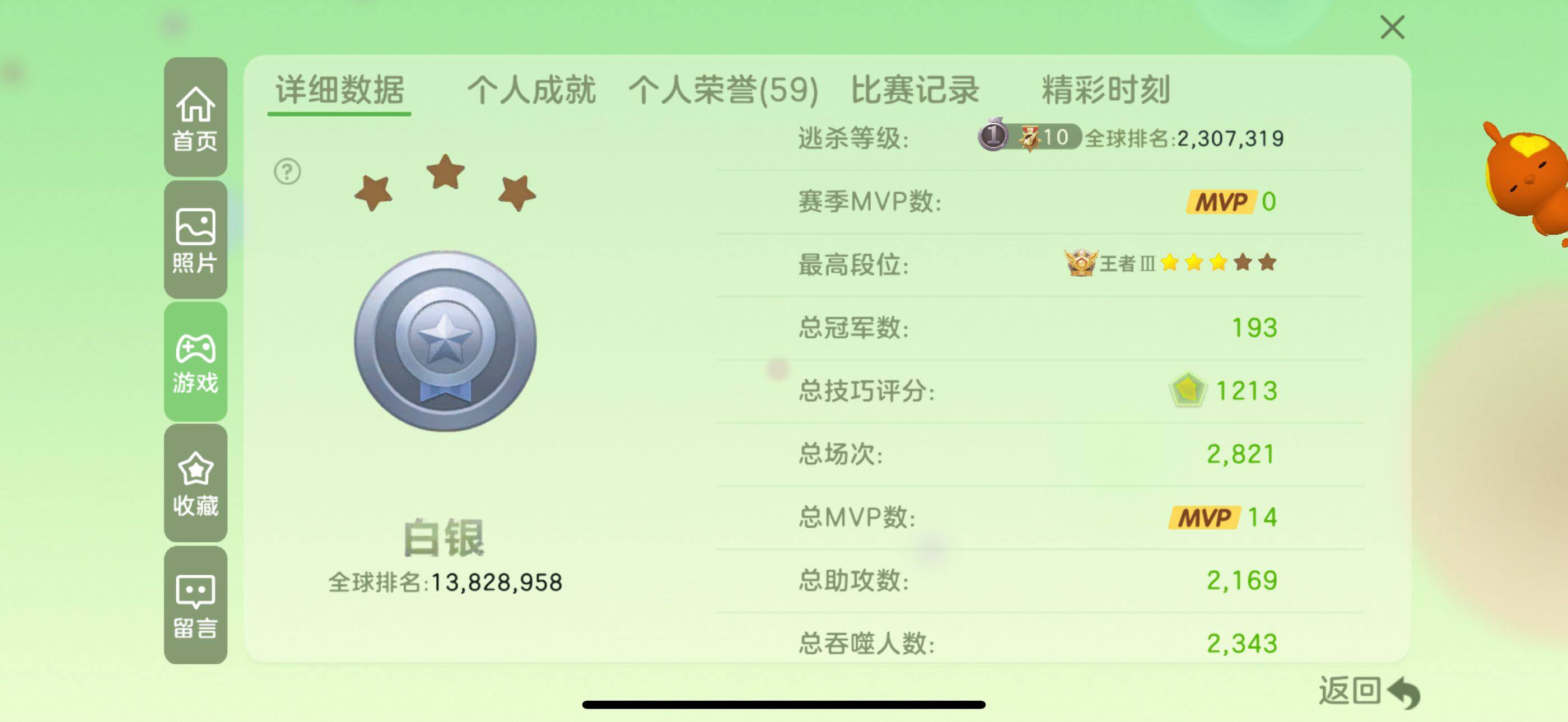The height and width of the screenshot is (722, 1568).
Task: Tap the escape level number one medal
Action: (x=993, y=134)
